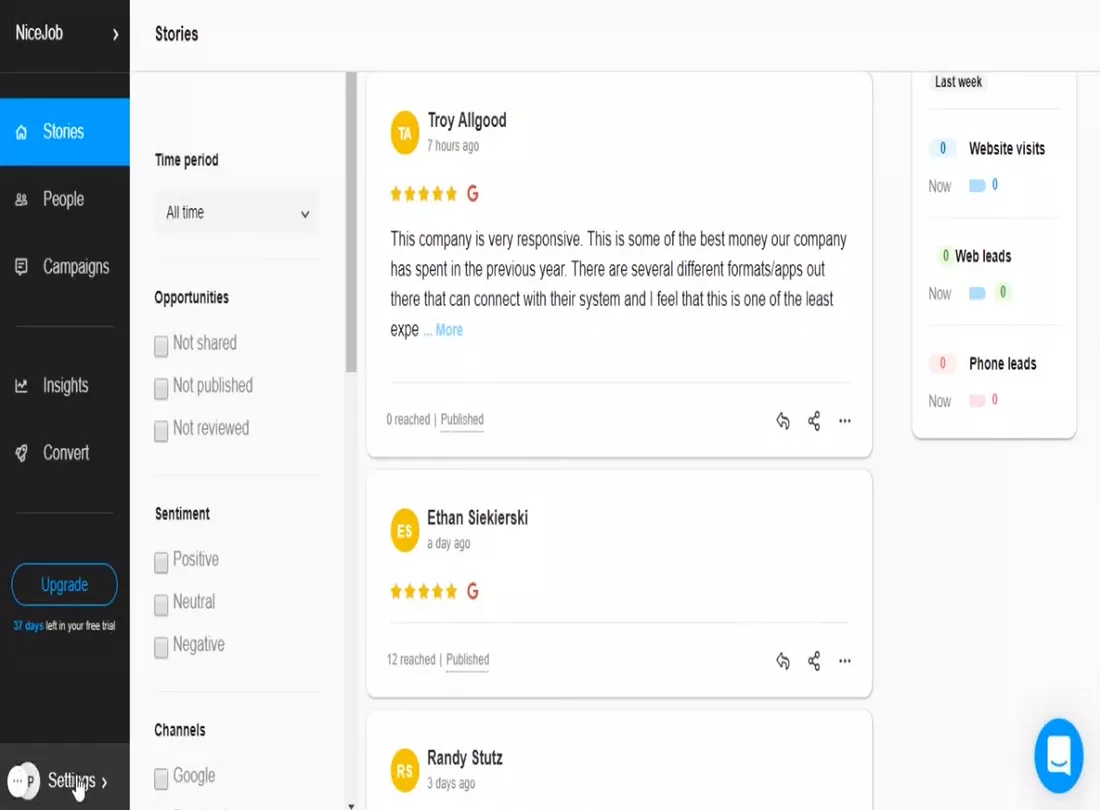Click reply icon on Troy Allgood's review
Image resolution: width=1100 pixels, height=810 pixels.
click(783, 421)
